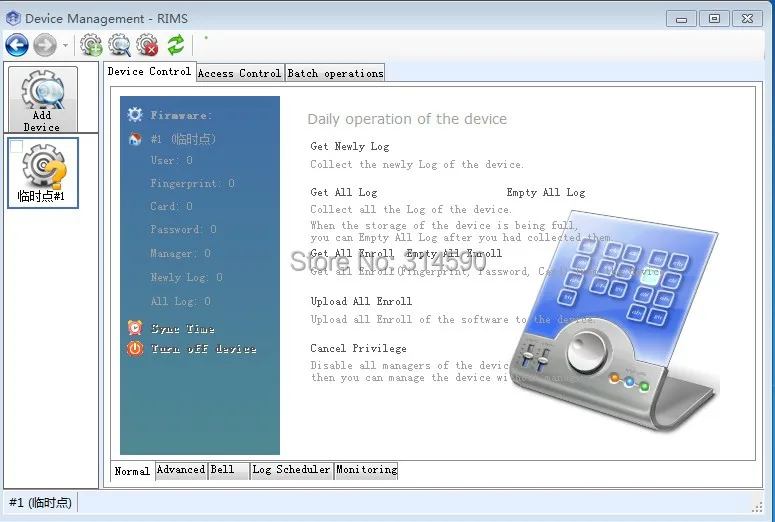Click the search device gear toolbar icon
775x522 pixels.
tap(119, 45)
